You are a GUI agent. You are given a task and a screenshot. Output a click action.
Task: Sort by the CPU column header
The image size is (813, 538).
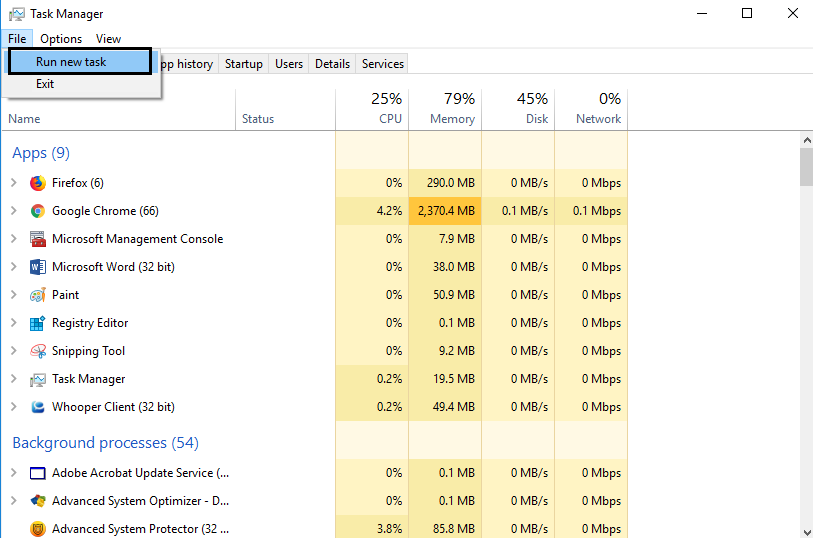(372, 110)
